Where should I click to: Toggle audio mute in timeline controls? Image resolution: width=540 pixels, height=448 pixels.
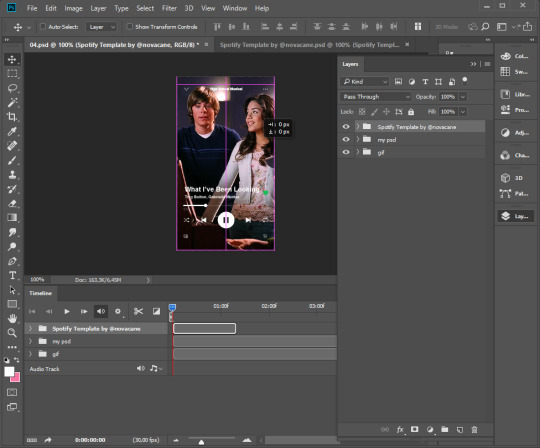pos(101,311)
